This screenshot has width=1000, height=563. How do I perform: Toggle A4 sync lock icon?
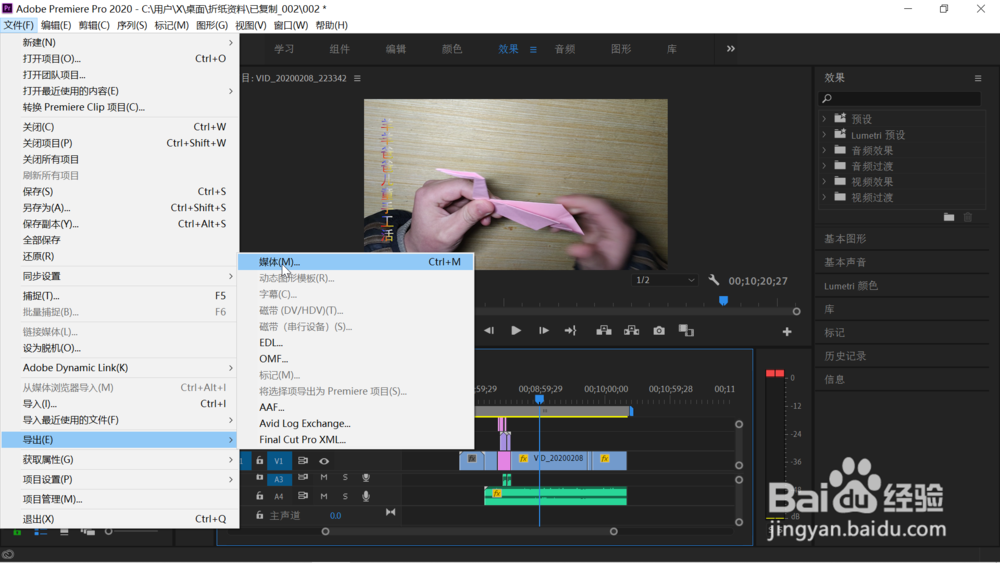coord(303,495)
